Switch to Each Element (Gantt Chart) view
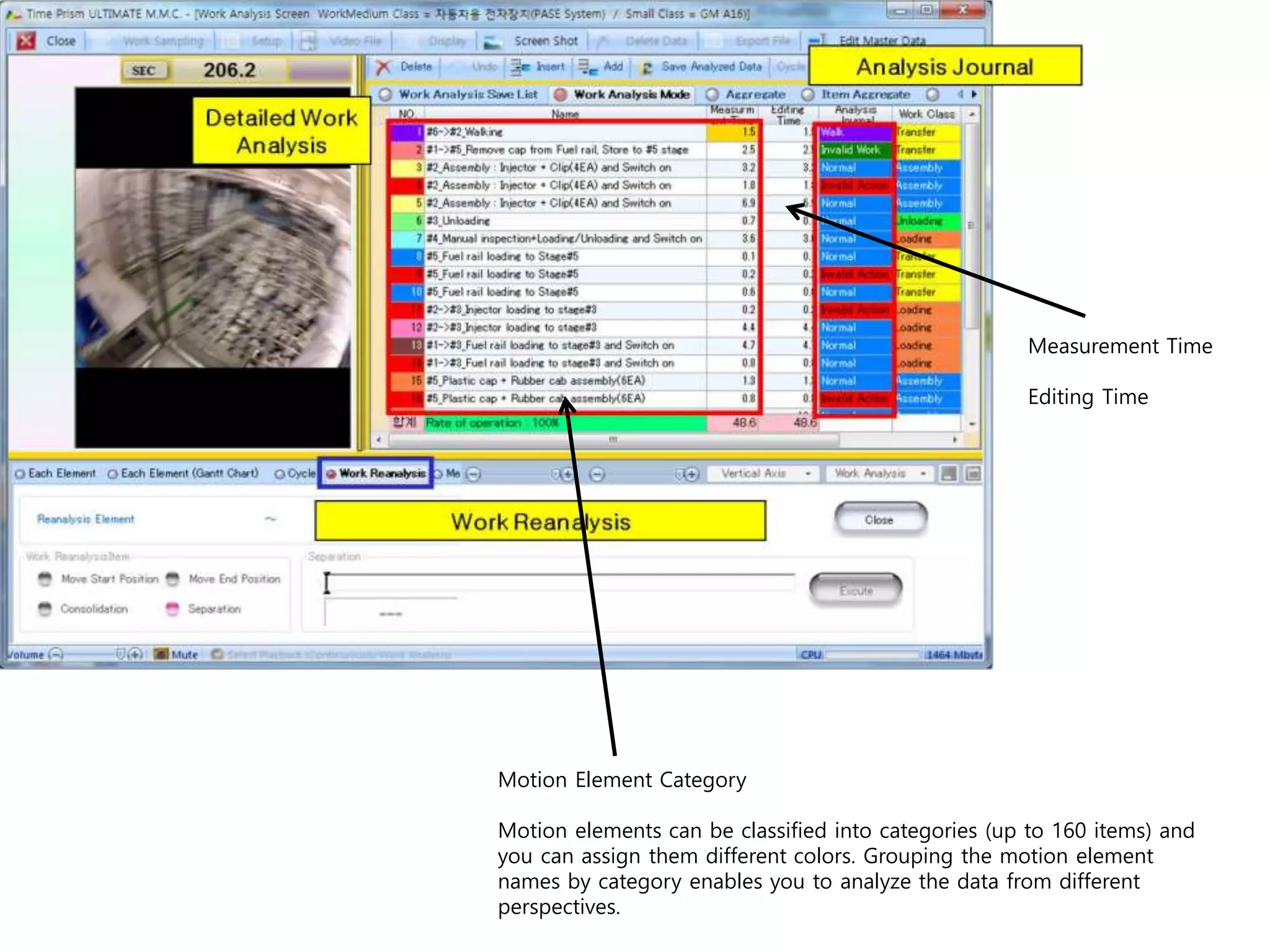This screenshot has width=1270, height=952. click(112, 474)
